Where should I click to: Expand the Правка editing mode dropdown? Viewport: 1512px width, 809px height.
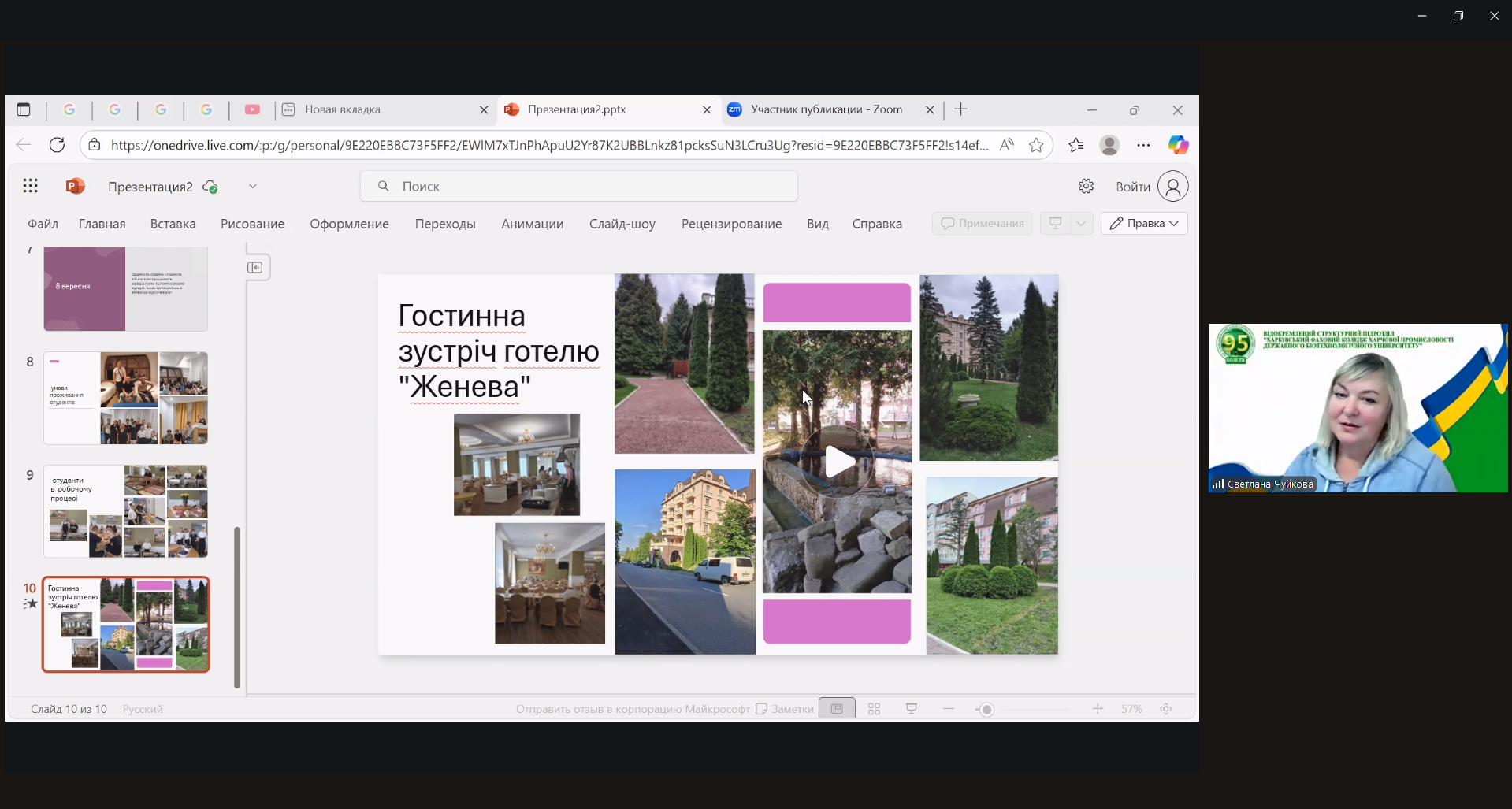(1144, 224)
